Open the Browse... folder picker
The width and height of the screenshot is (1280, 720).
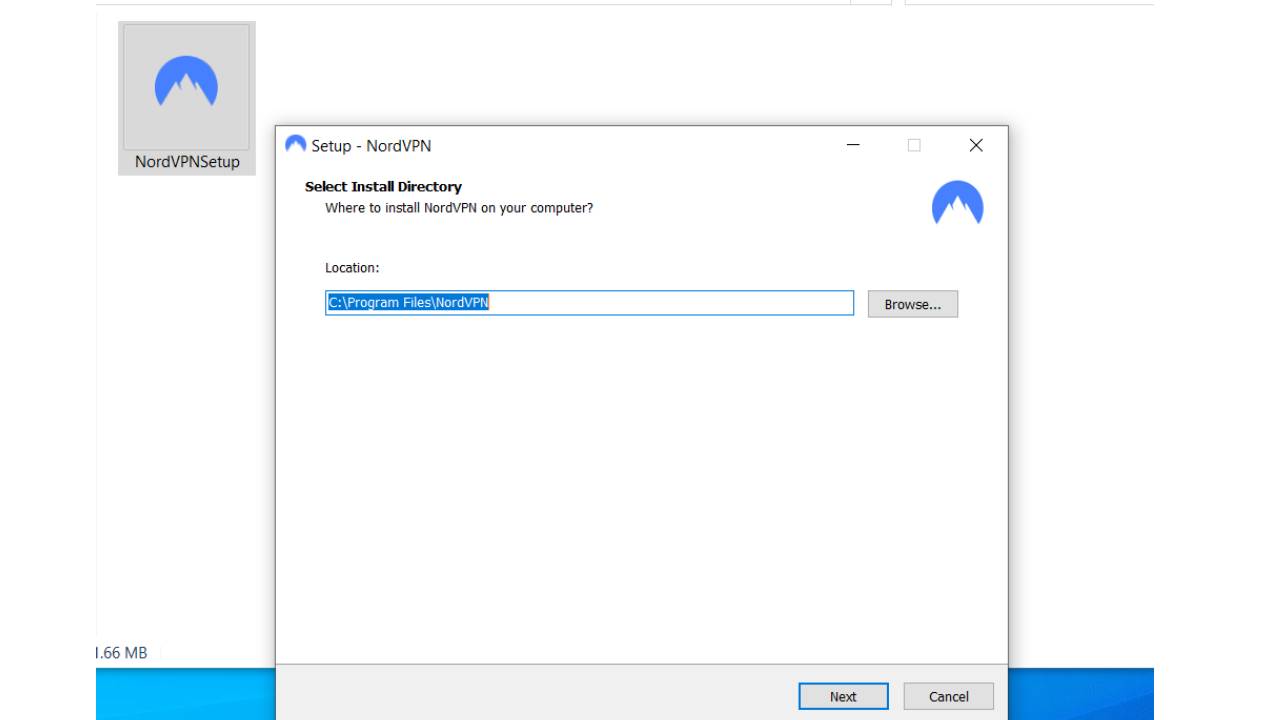(913, 304)
